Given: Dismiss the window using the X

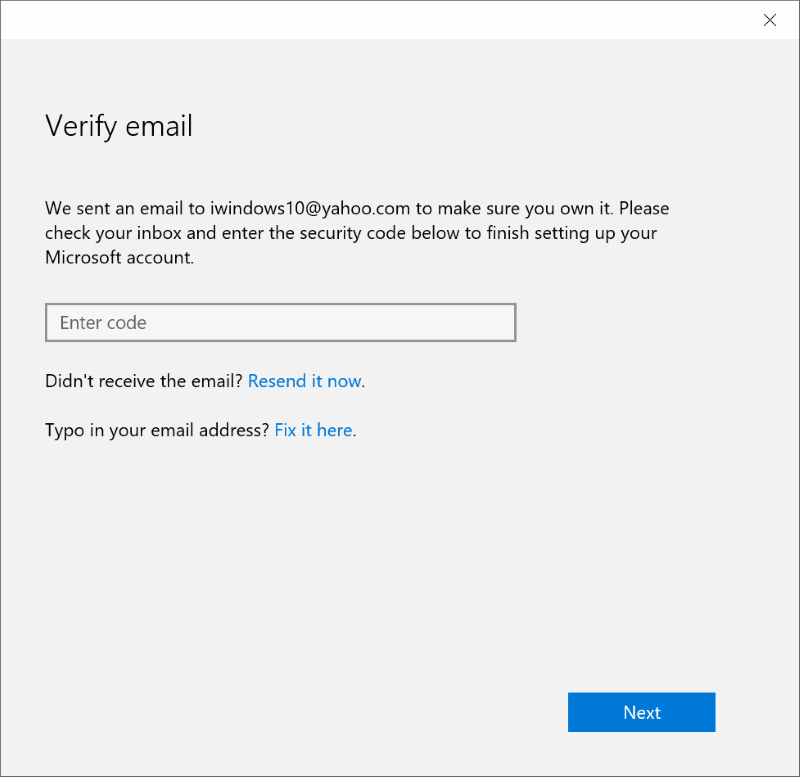Looking at the screenshot, I should pos(770,20).
